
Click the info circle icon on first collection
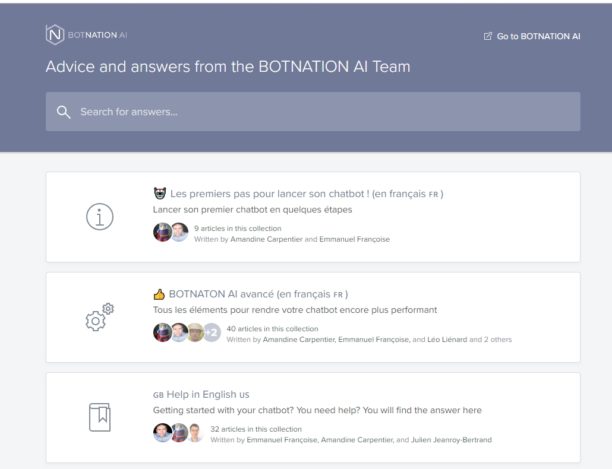coord(100,217)
